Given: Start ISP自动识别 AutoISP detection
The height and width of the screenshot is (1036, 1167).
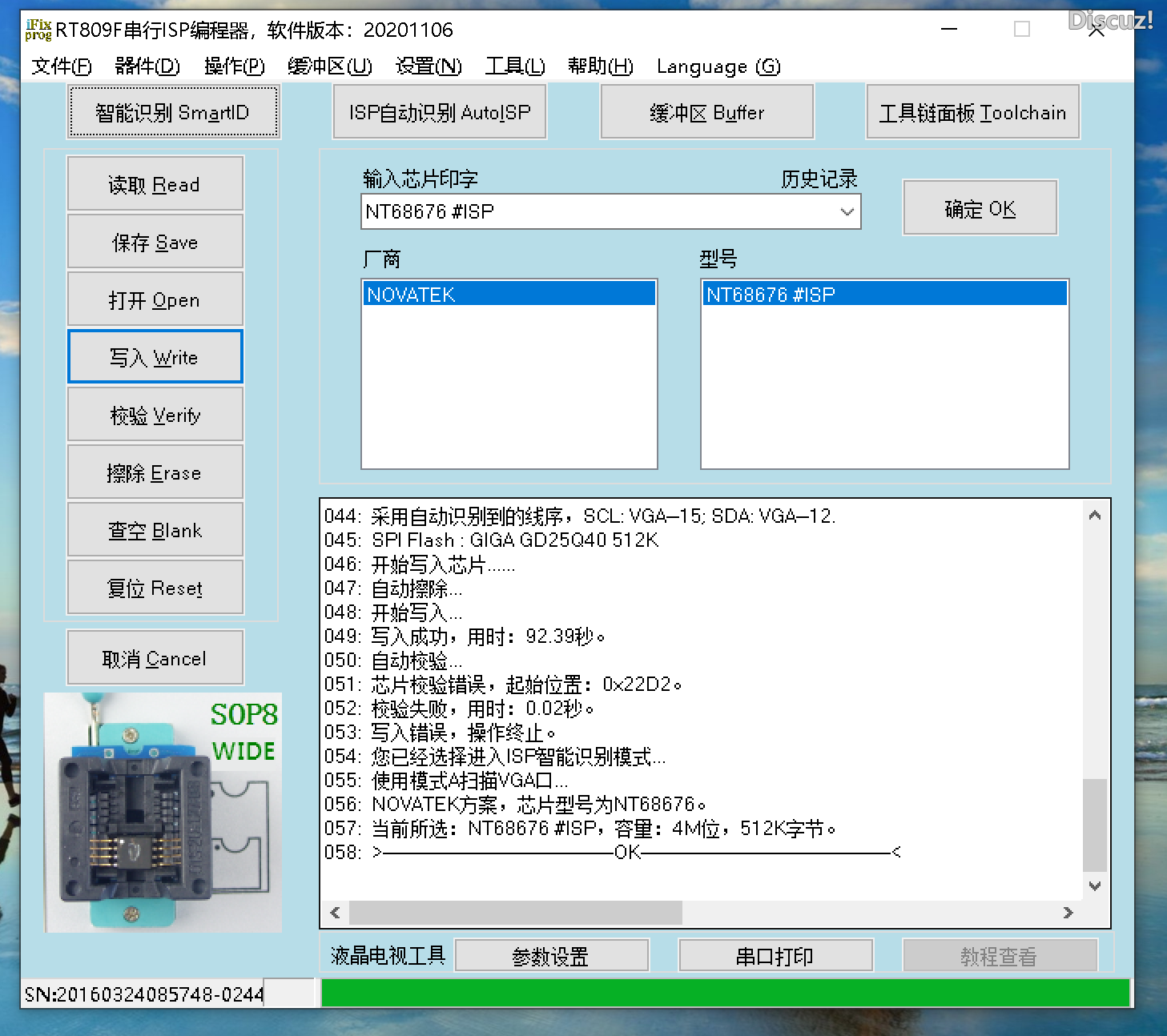Looking at the screenshot, I should (x=439, y=111).
